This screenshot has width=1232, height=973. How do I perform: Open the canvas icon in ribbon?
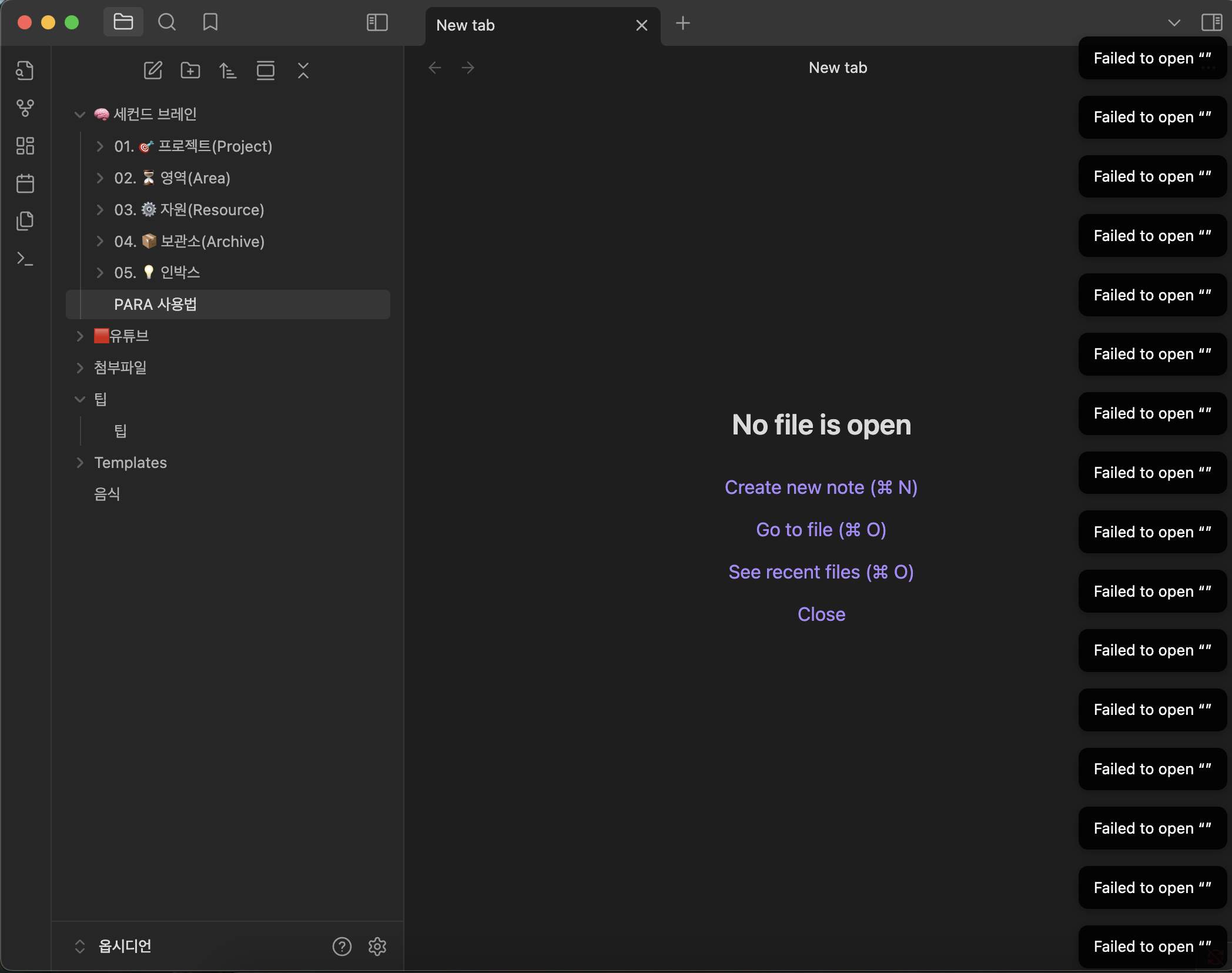[x=25, y=146]
